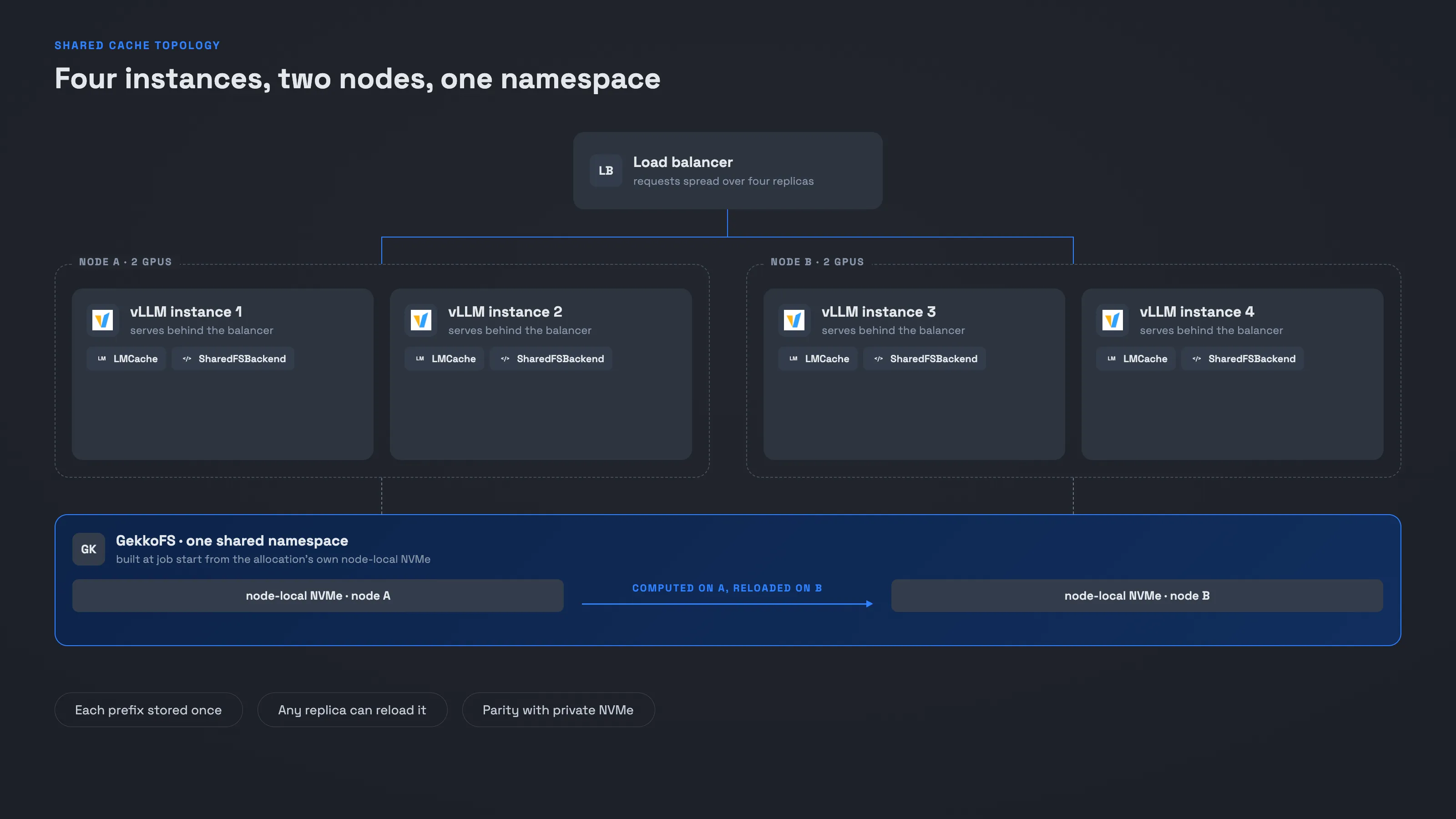Click the GK GekkoFS icon
Image resolution: width=1456 pixels, height=819 pixels.
click(x=89, y=549)
